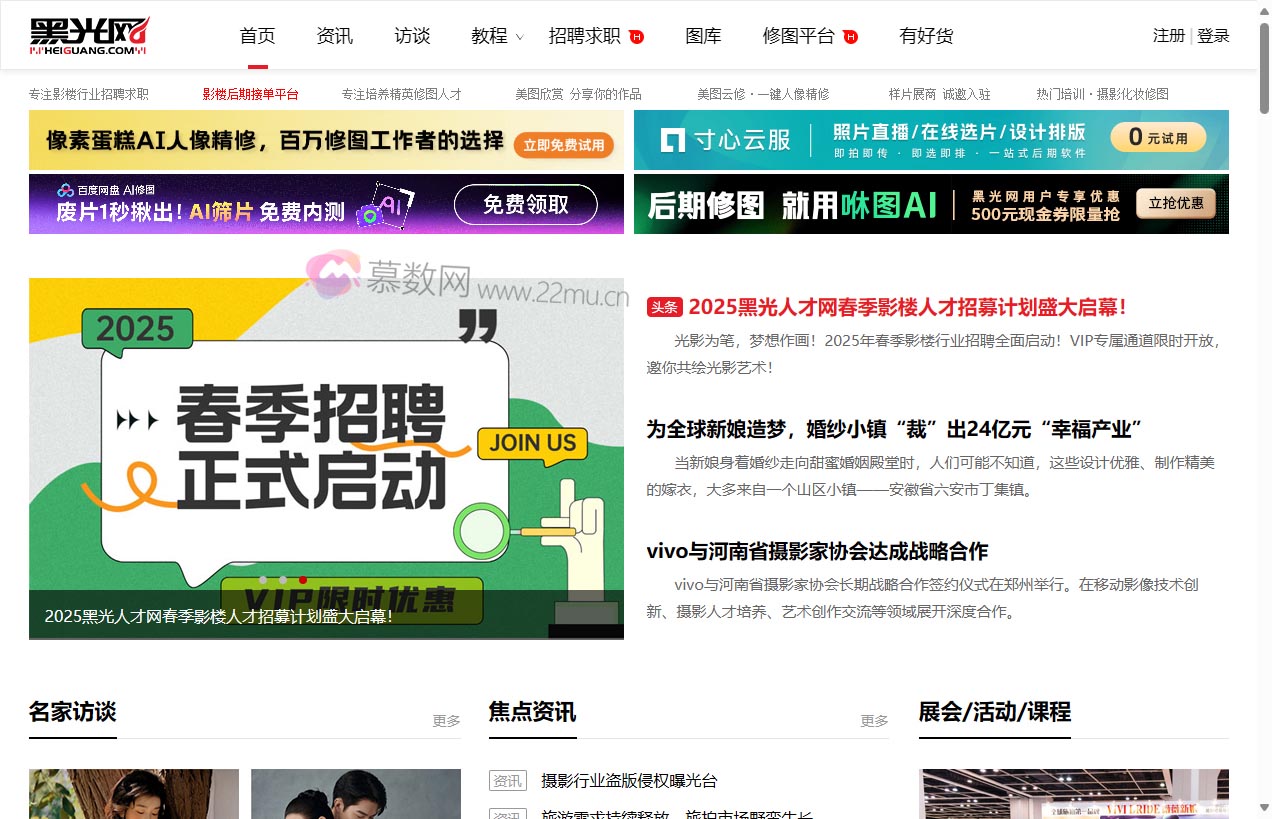1272x819 pixels.
Task: Click the 黑光网 site logo
Action: pos(87,33)
